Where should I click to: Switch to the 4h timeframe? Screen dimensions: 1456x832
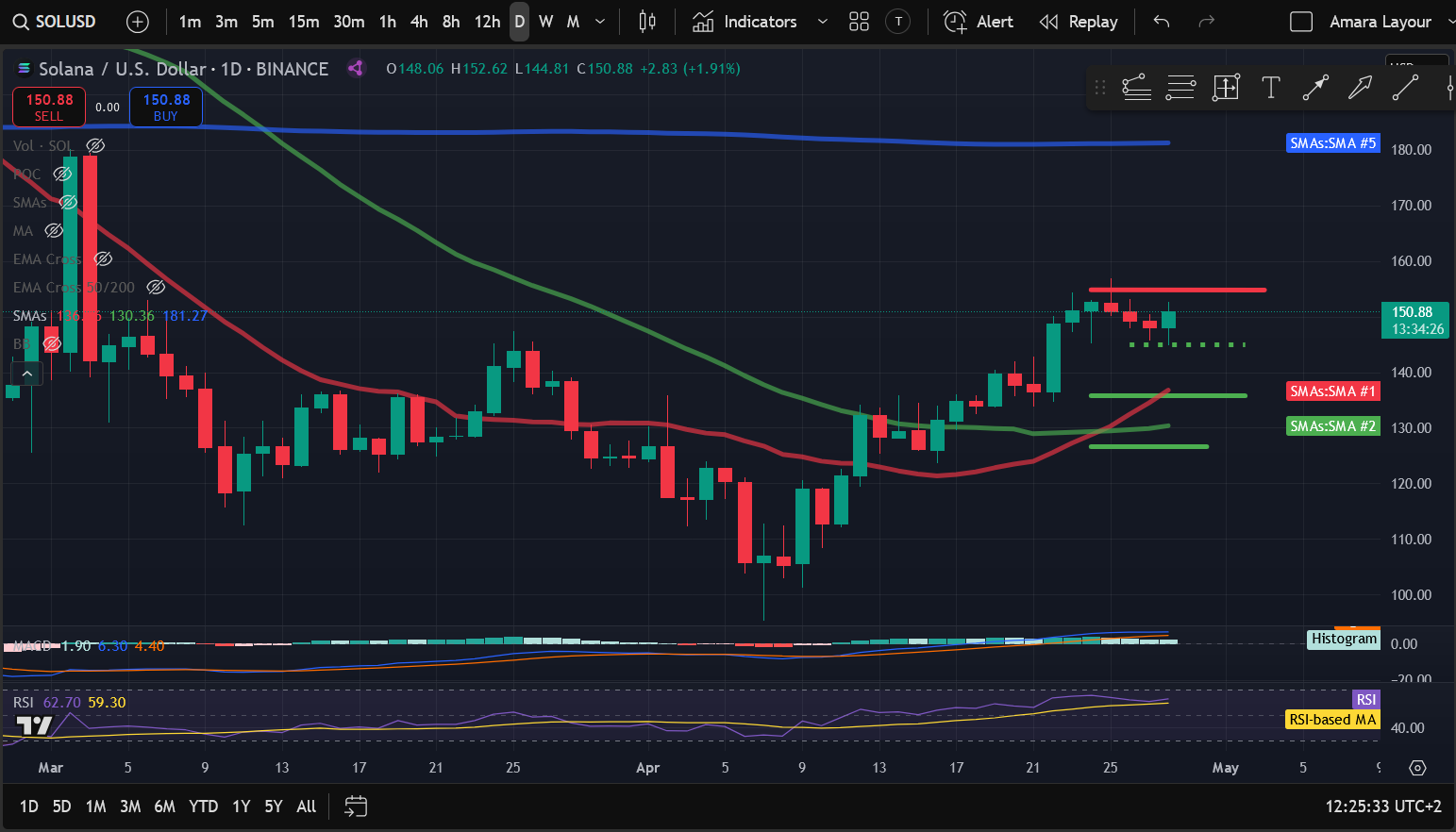[419, 22]
